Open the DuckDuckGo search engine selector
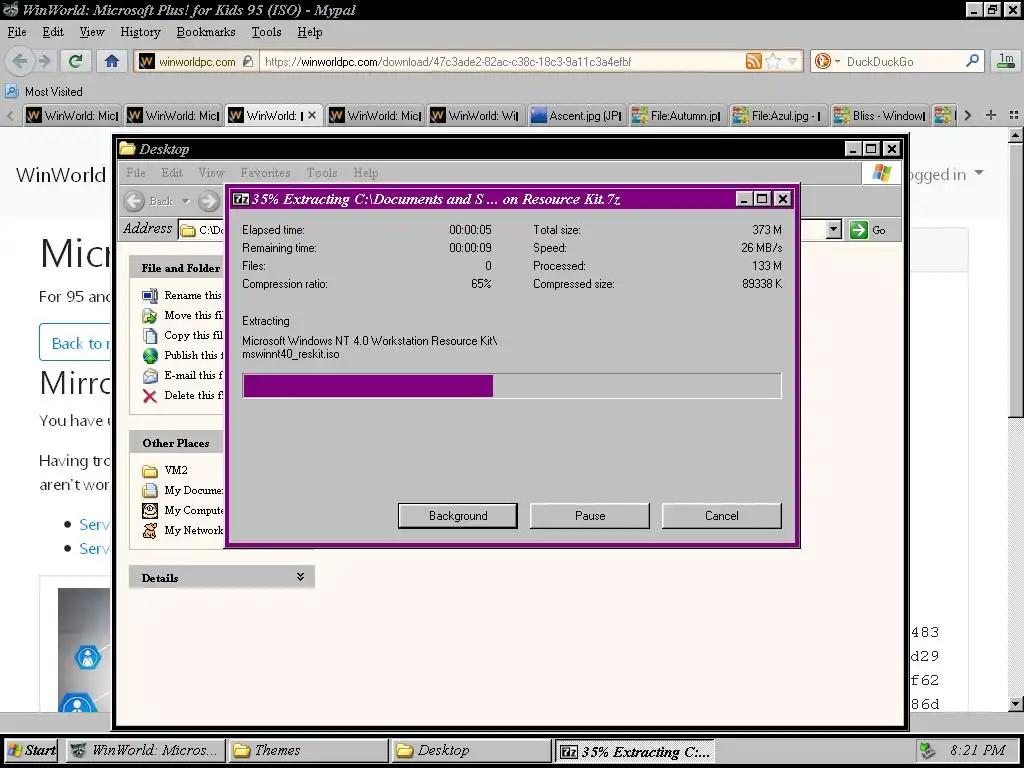This screenshot has width=1024, height=768. (x=827, y=61)
